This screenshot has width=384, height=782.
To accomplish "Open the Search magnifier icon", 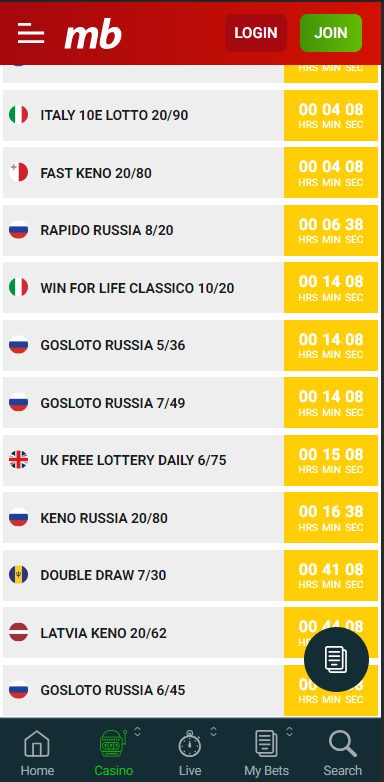I will (343, 743).
